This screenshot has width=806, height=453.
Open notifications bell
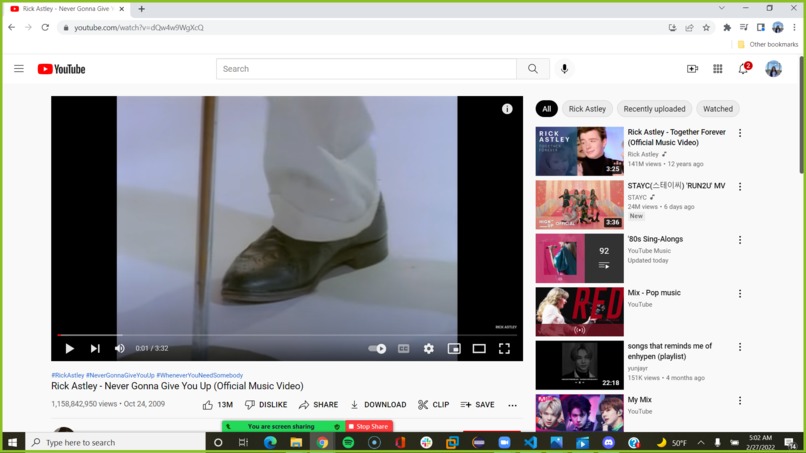(744, 69)
